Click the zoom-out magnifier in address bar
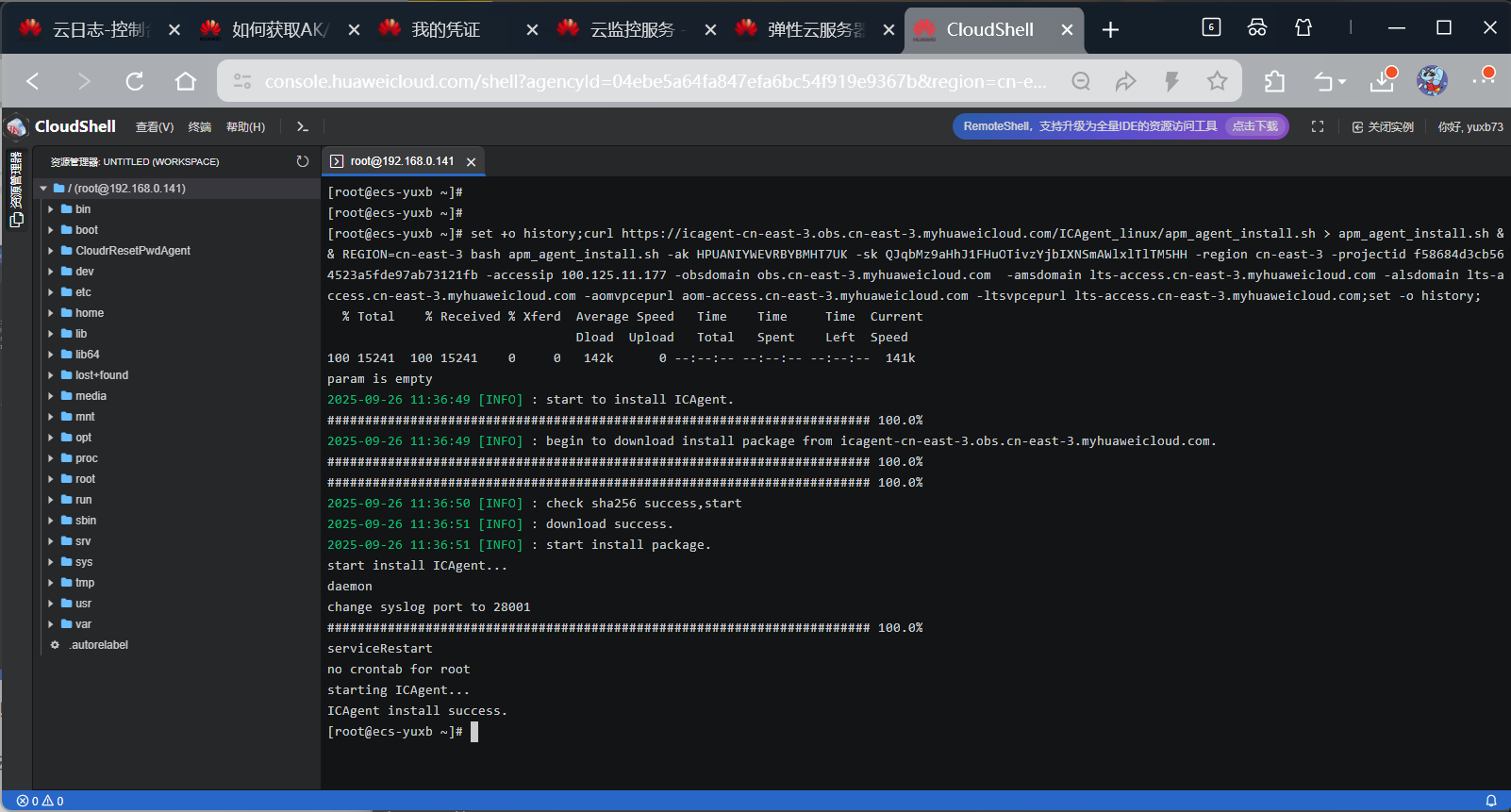 tap(1081, 81)
